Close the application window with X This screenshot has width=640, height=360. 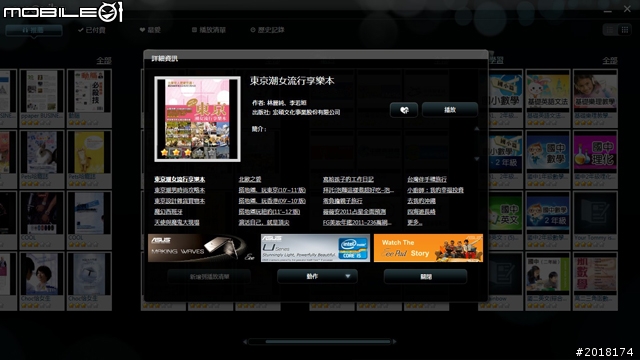coord(627,9)
